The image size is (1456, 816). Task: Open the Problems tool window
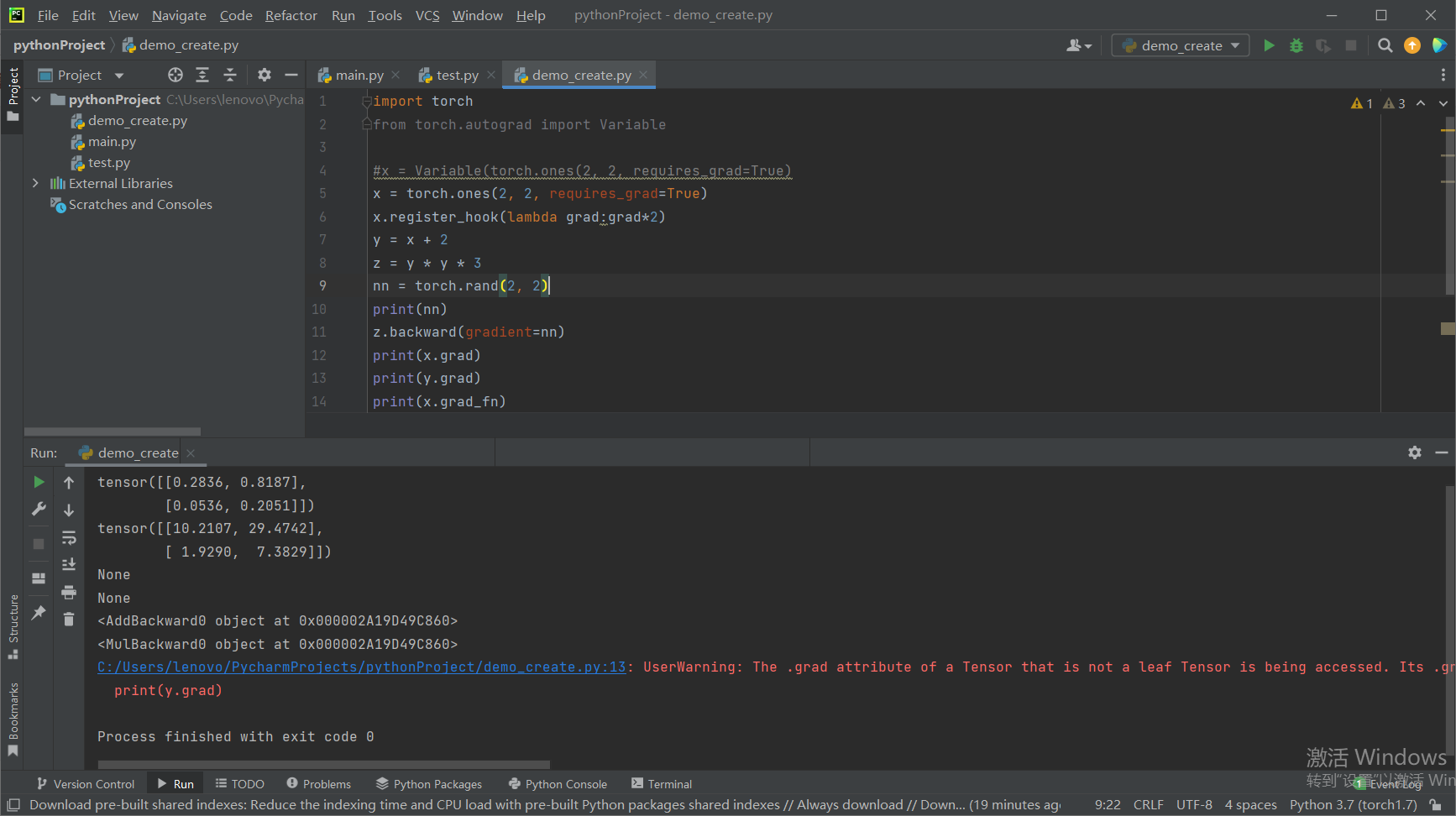(318, 784)
